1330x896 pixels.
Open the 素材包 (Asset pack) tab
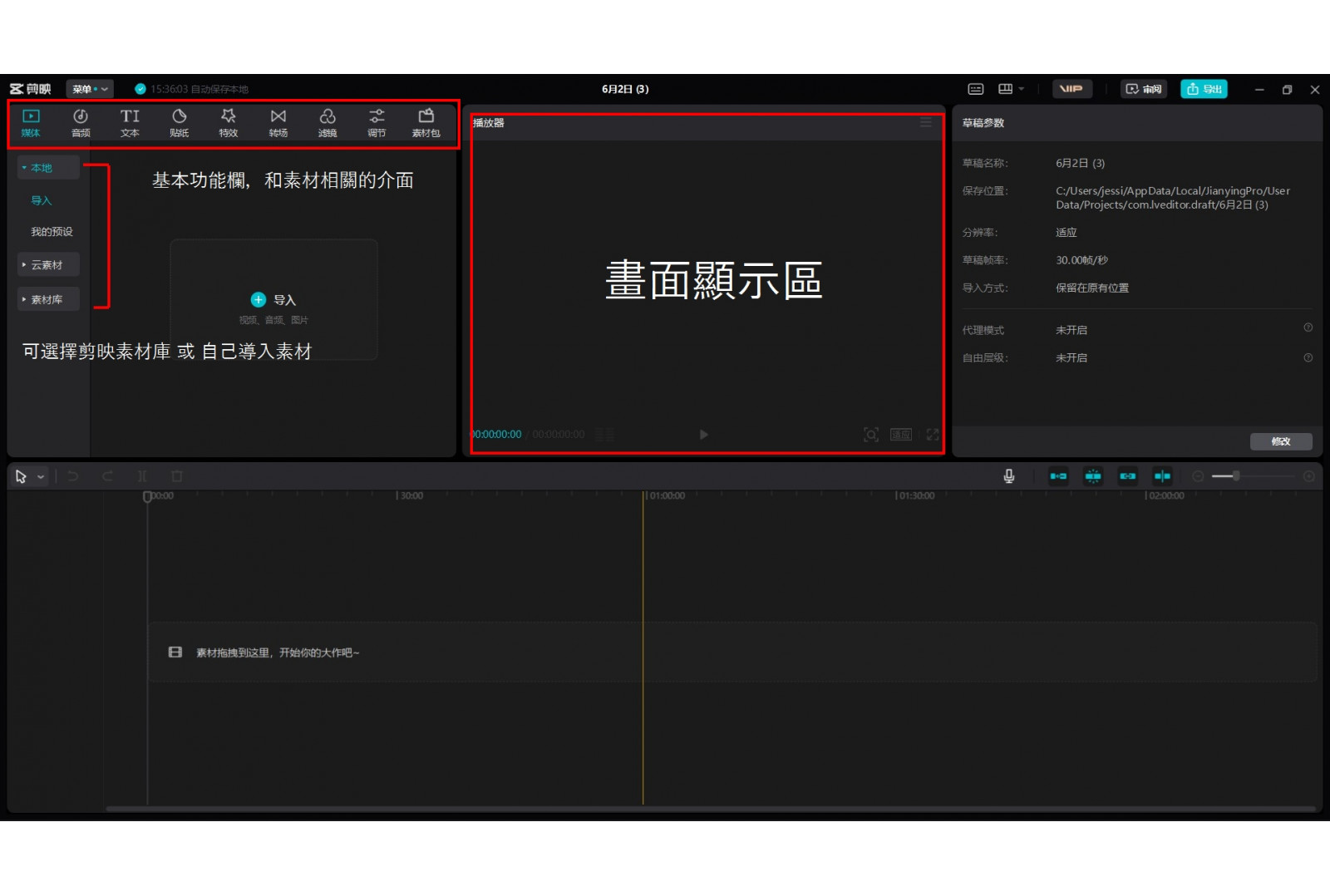[426, 123]
